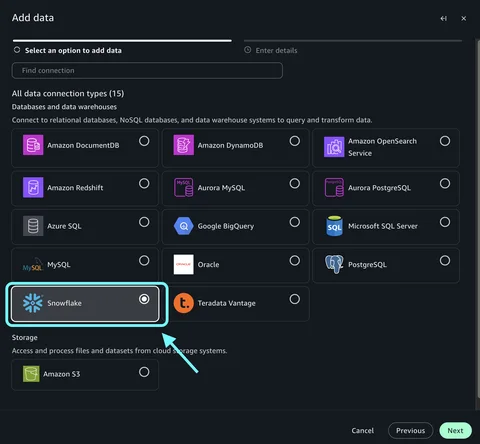Select the Amazon DocumentDB radio button
Viewport: 480px width, 444px height.
point(144,141)
